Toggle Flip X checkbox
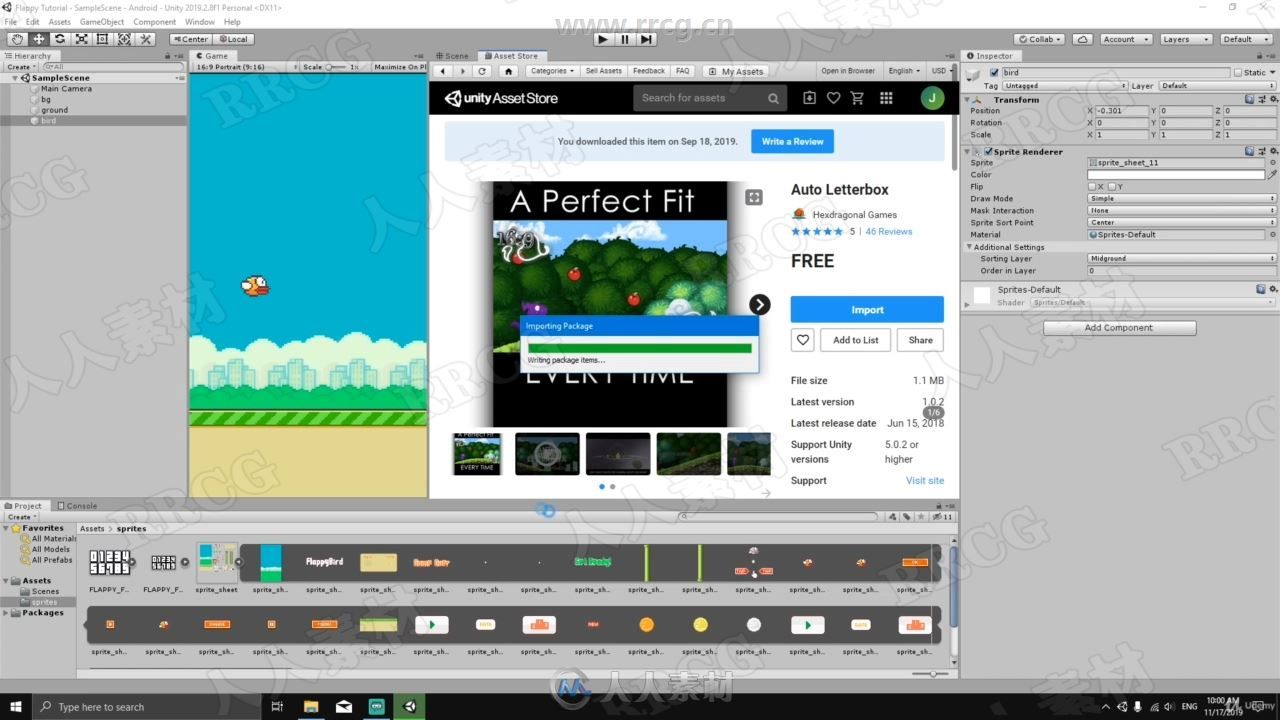This screenshot has height=720, width=1280. click(x=1092, y=187)
